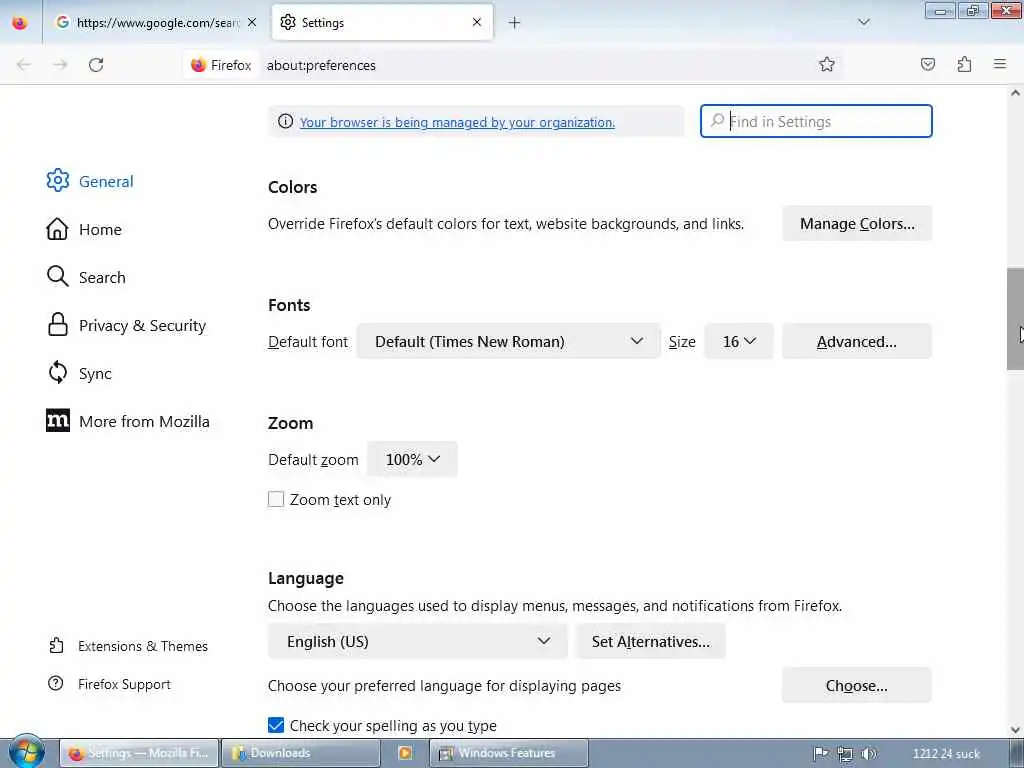Open Sync settings
Screen dimensions: 1024x768
79,374
